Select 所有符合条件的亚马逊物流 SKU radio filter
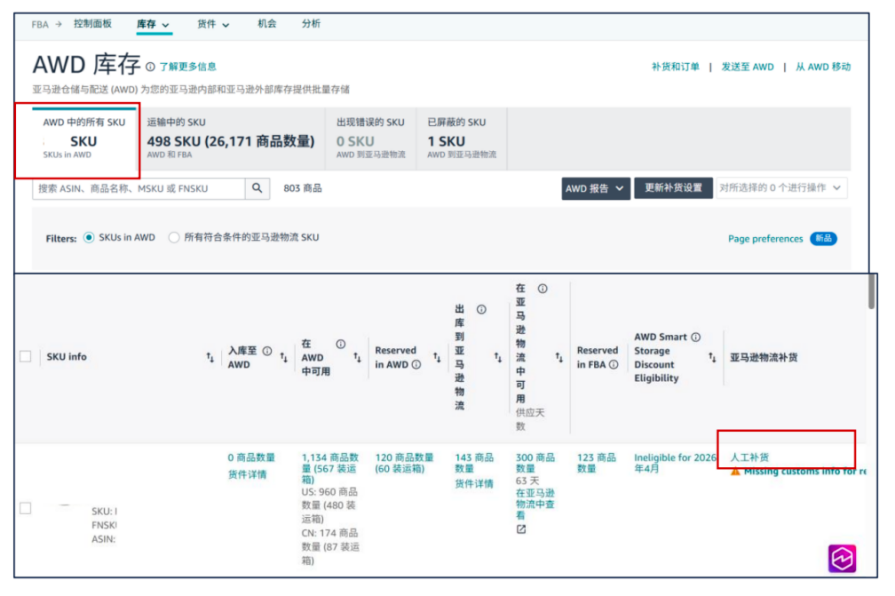The height and width of the screenshot is (596, 895). click(x=174, y=237)
